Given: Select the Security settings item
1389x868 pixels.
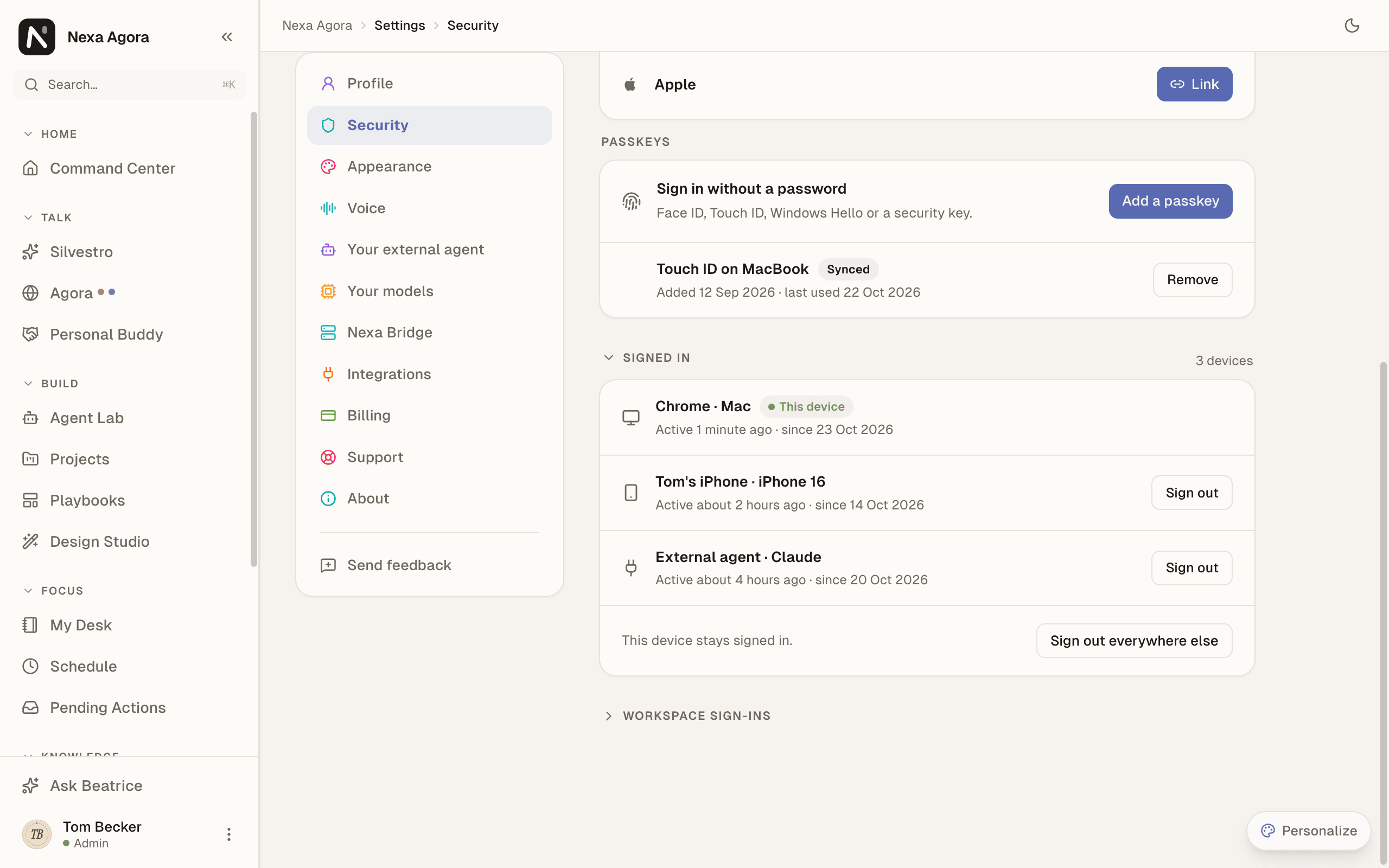Looking at the screenshot, I should click(x=429, y=125).
